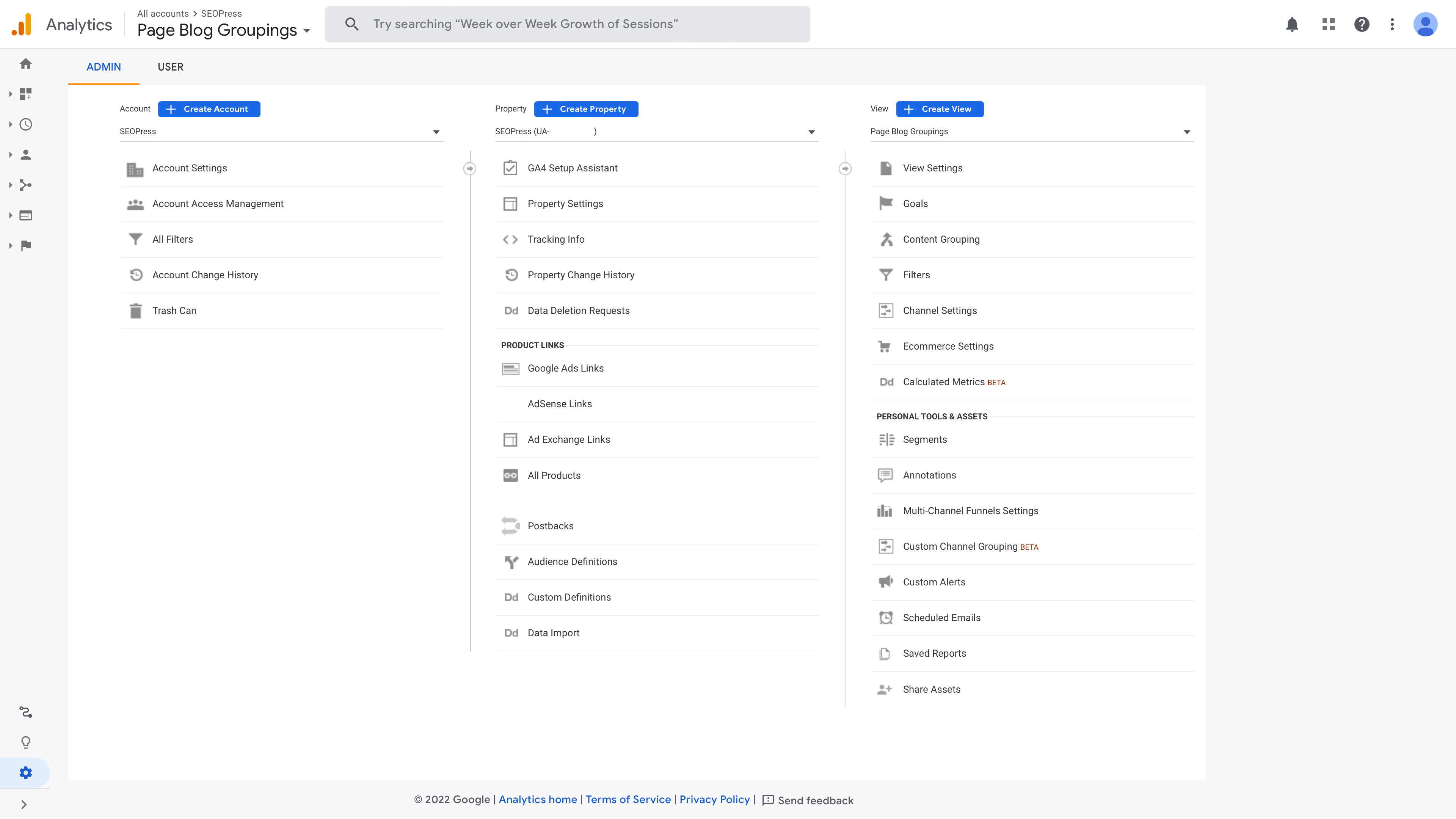Click the Trash Can icon
The image size is (1456, 819).
tap(136, 311)
